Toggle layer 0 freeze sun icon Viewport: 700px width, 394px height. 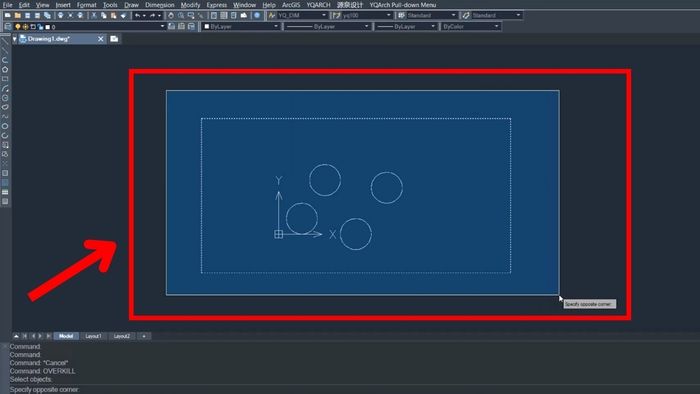tap(25, 27)
